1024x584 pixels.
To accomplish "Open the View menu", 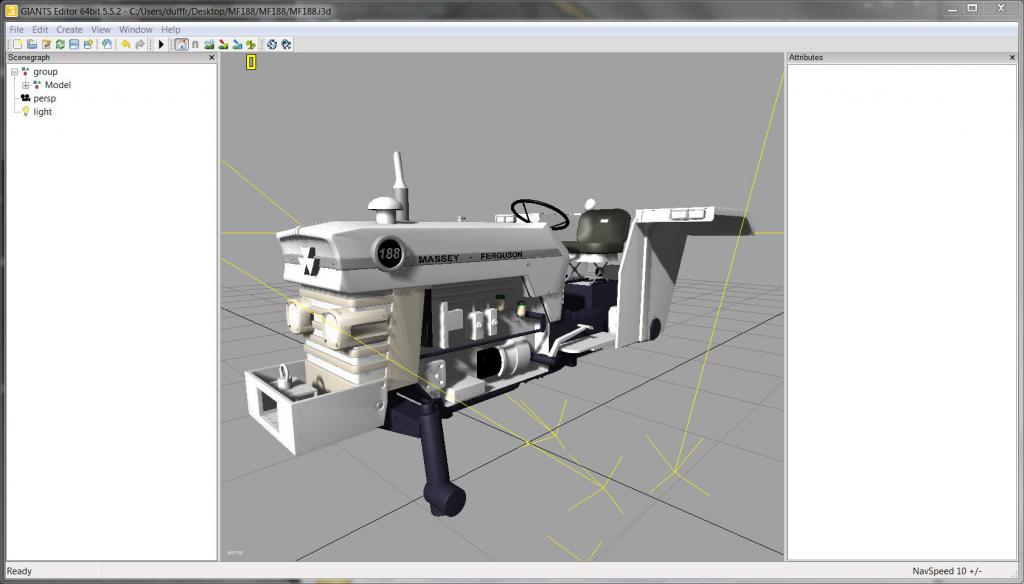I will 101,29.
